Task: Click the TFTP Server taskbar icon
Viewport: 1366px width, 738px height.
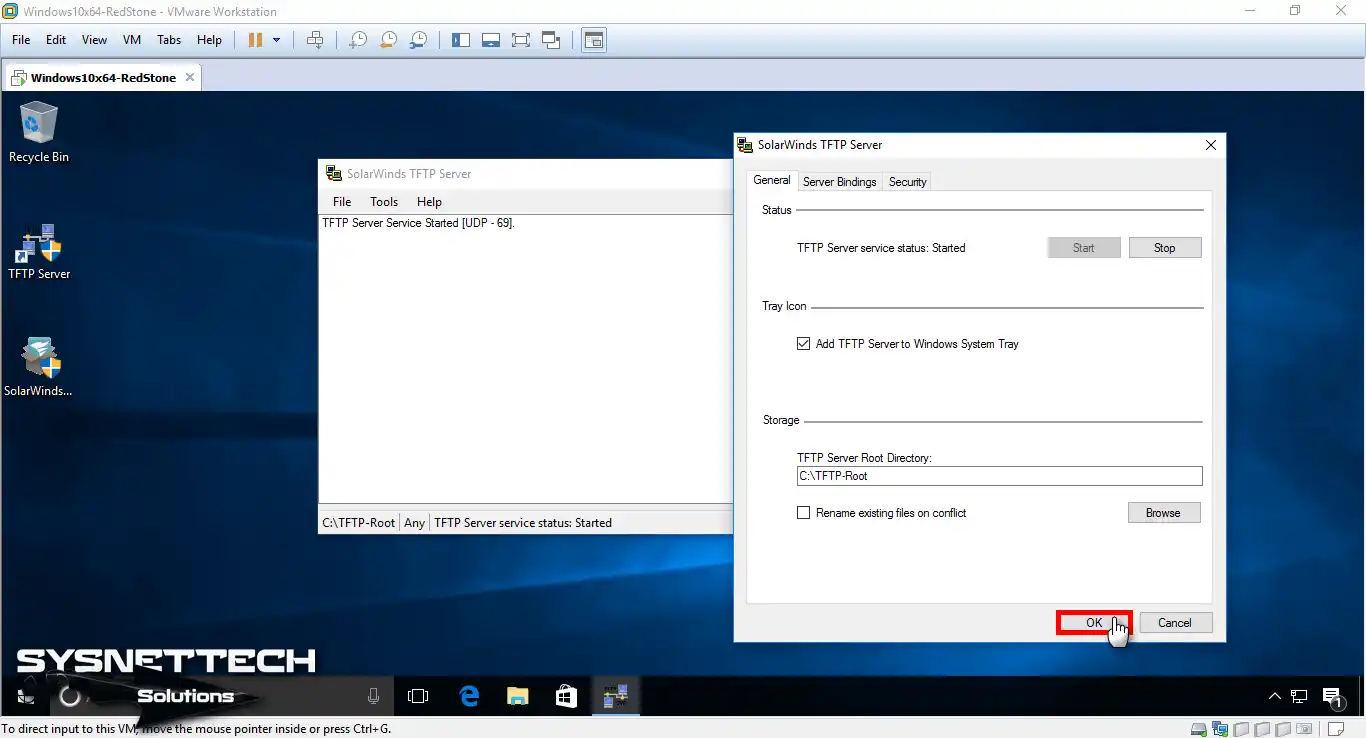Action: tap(615, 696)
